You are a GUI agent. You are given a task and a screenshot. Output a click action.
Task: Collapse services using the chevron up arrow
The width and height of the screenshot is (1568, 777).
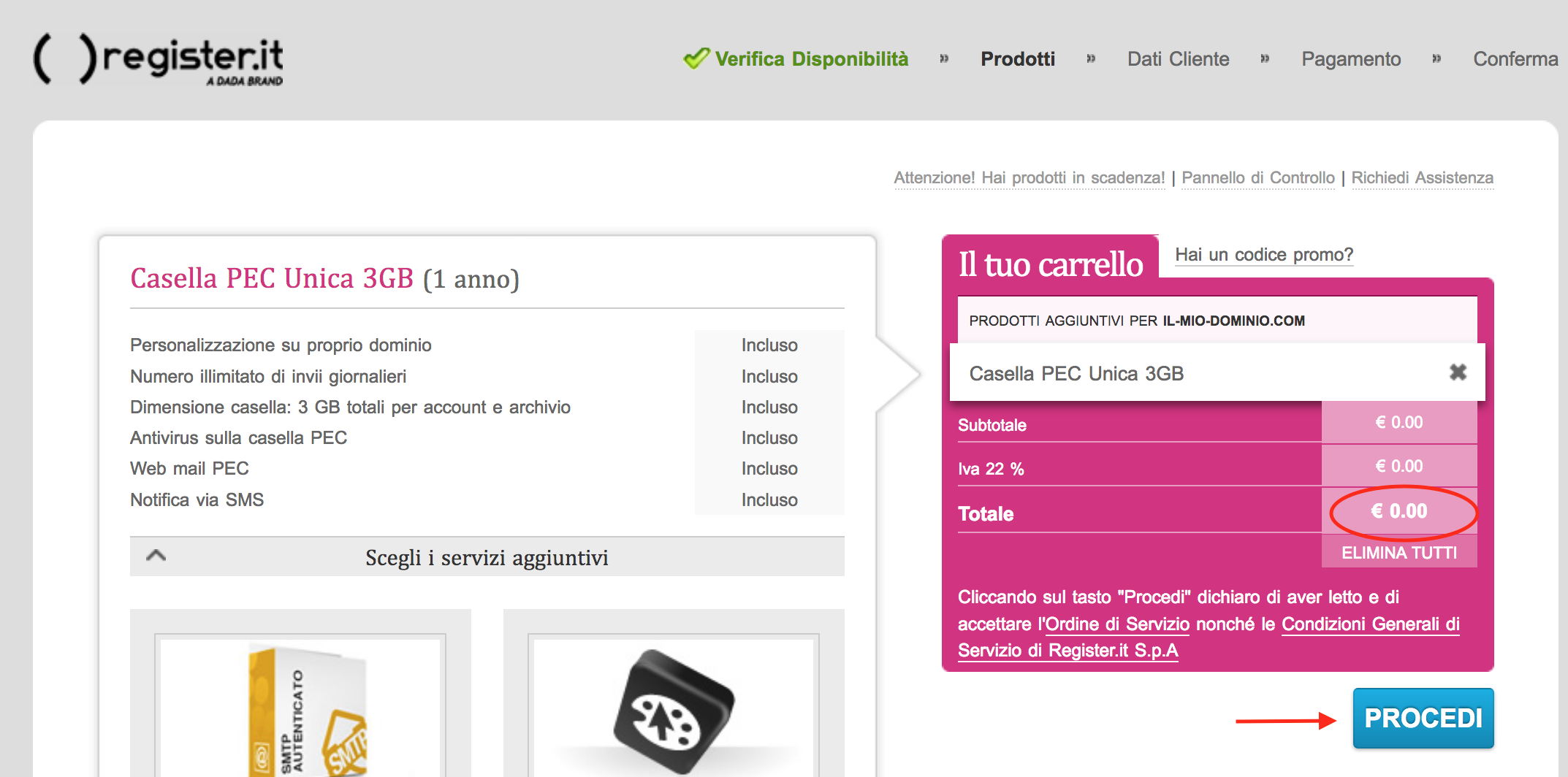coord(156,556)
